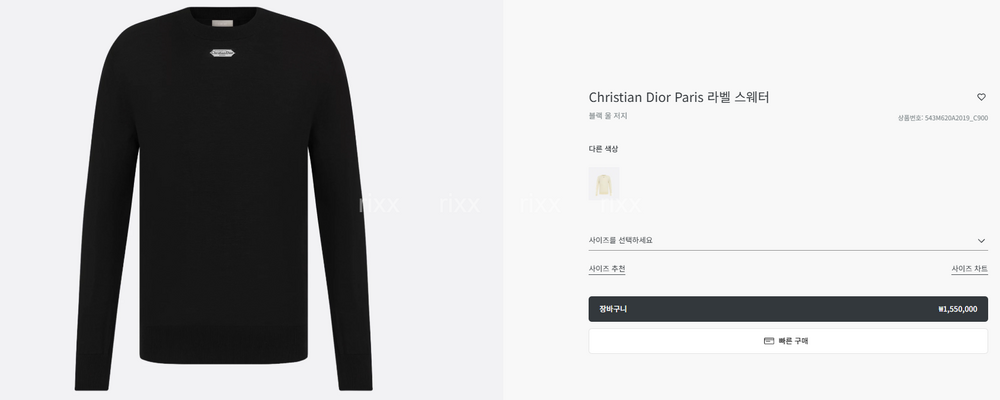This screenshot has height=400, width=1000.
Task: Click the 블랙 울 저지 description text
Action: click(608, 116)
